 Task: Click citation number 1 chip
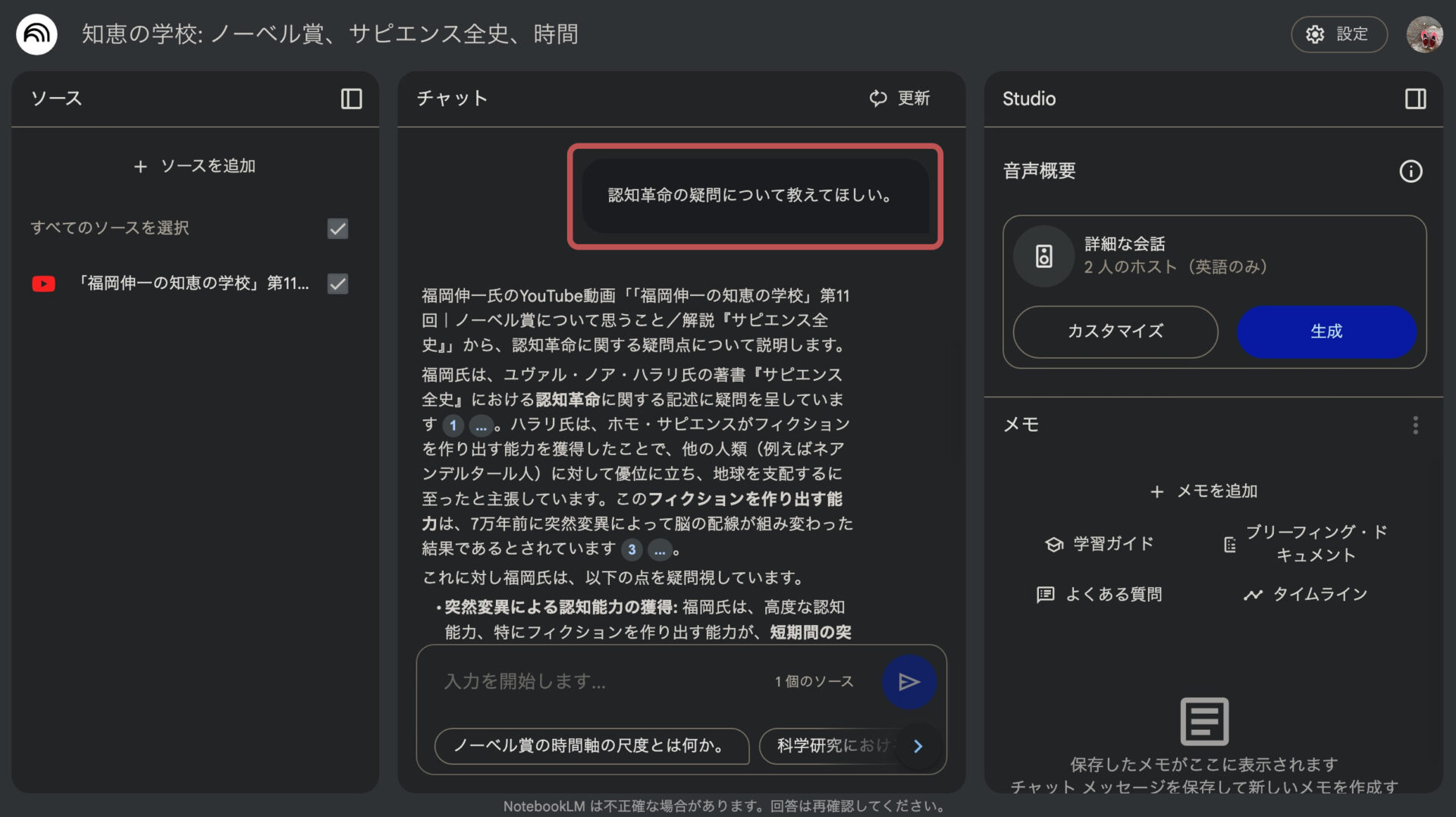coord(453,425)
